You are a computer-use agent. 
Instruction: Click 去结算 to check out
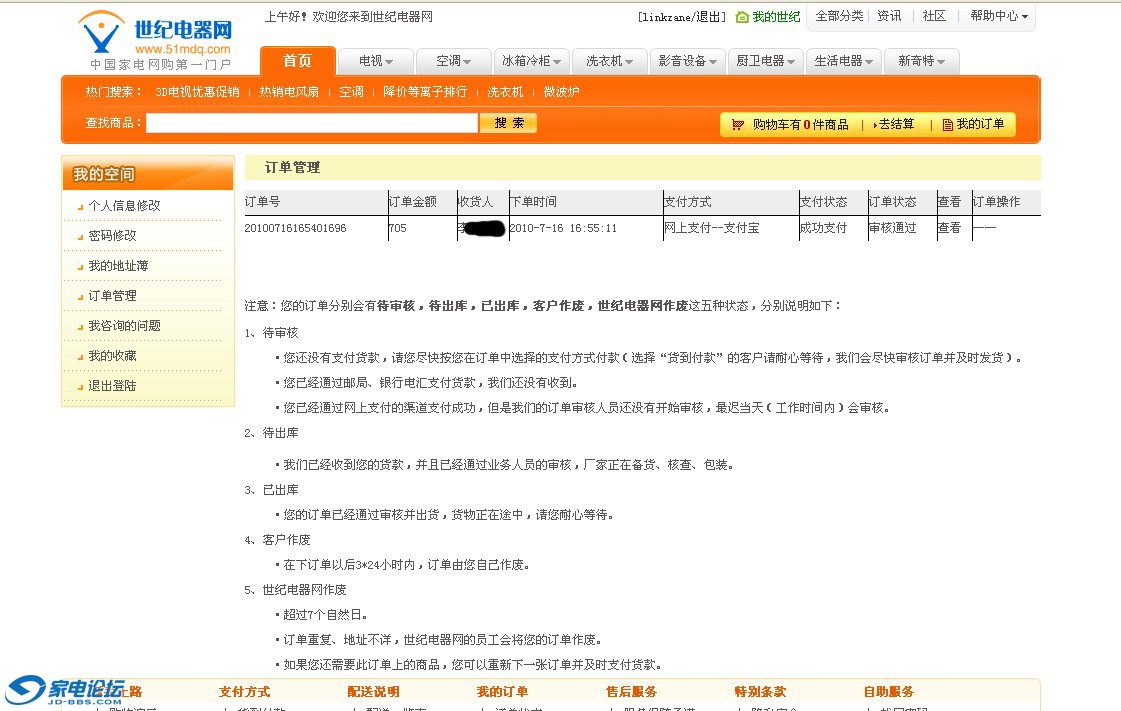point(896,125)
